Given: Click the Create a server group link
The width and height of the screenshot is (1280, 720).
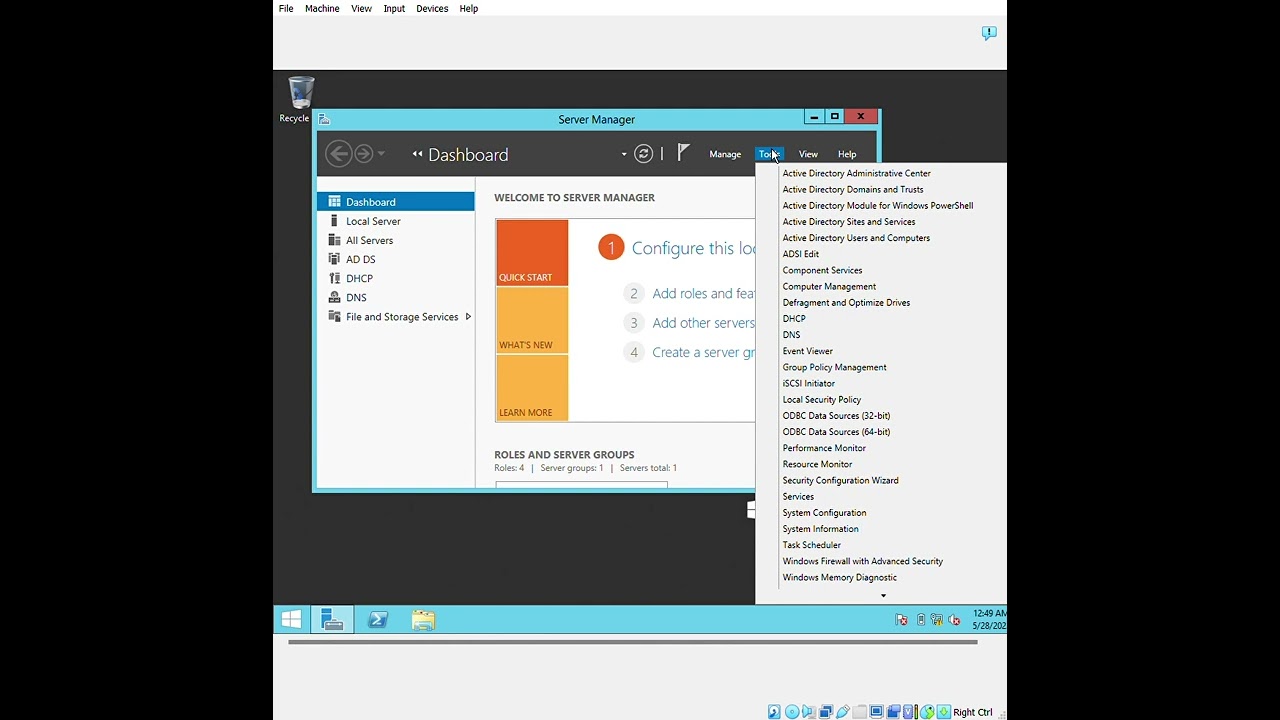Looking at the screenshot, I should click(703, 352).
